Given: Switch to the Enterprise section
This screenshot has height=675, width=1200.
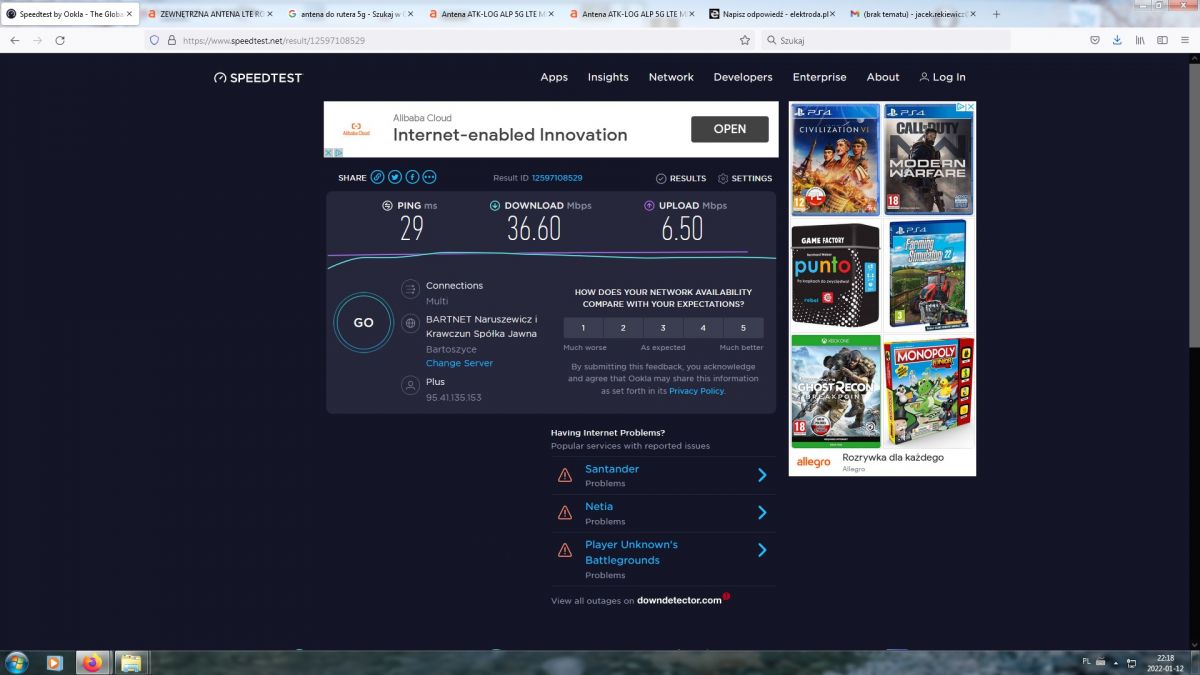Looking at the screenshot, I should (x=819, y=77).
